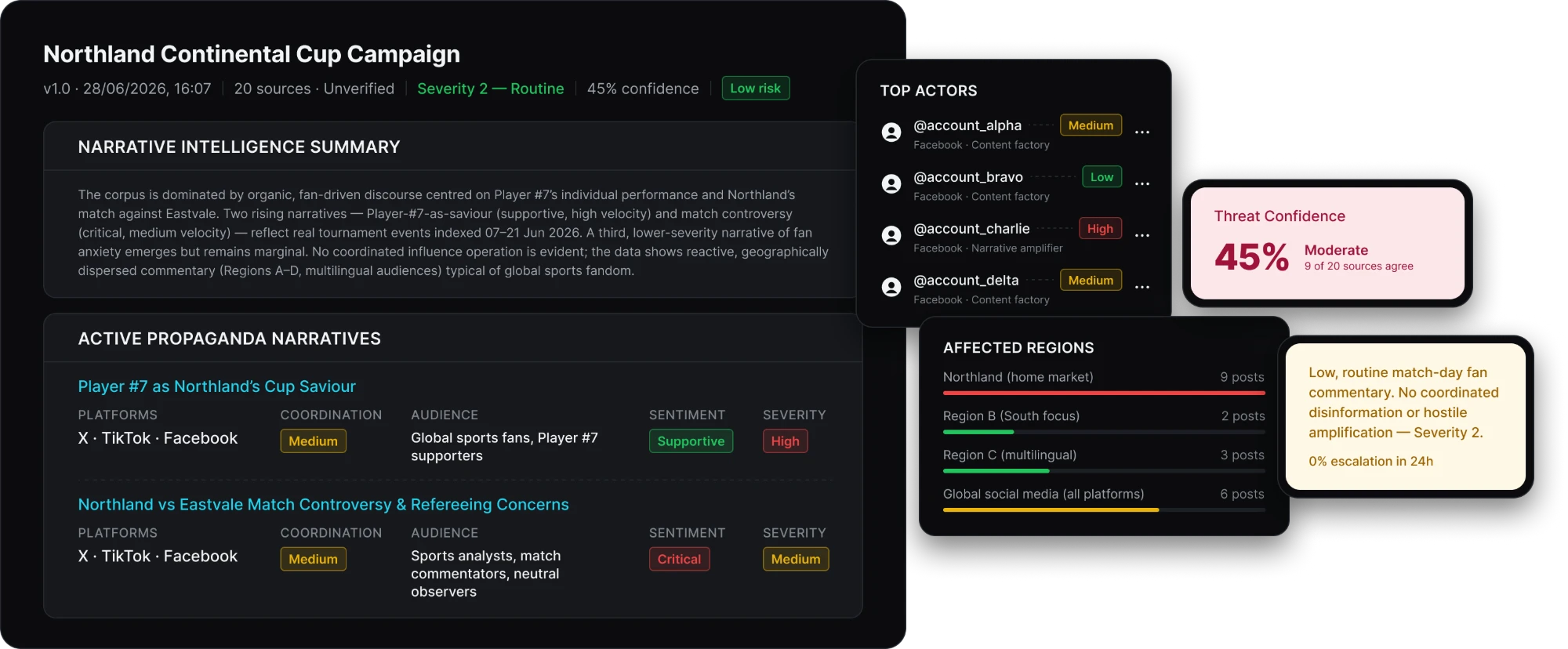Viewport: 1568px width, 649px height.
Task: Open more options for @account_charlie
Action: [x=1142, y=236]
